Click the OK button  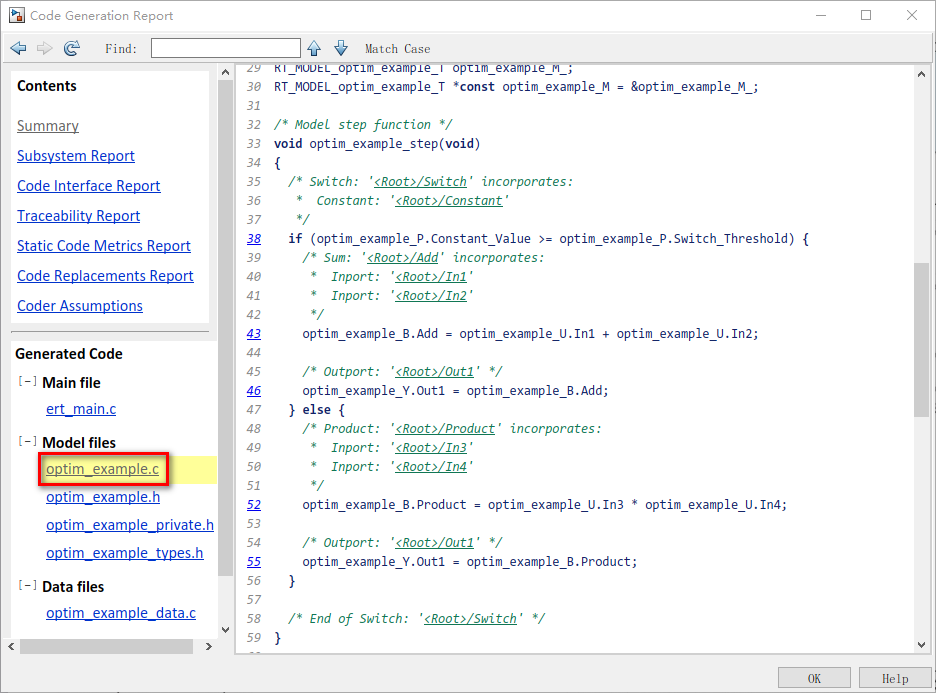pyautogui.click(x=814, y=678)
